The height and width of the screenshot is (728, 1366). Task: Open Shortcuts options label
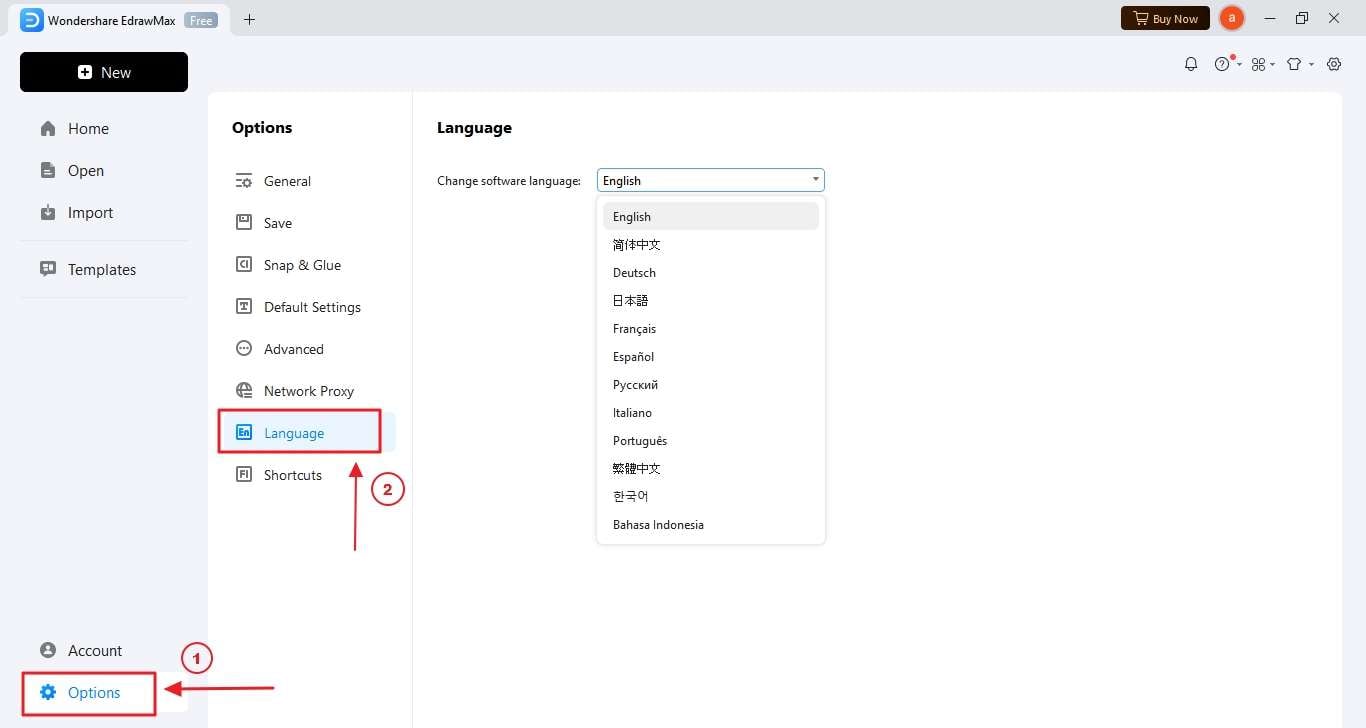(x=293, y=475)
